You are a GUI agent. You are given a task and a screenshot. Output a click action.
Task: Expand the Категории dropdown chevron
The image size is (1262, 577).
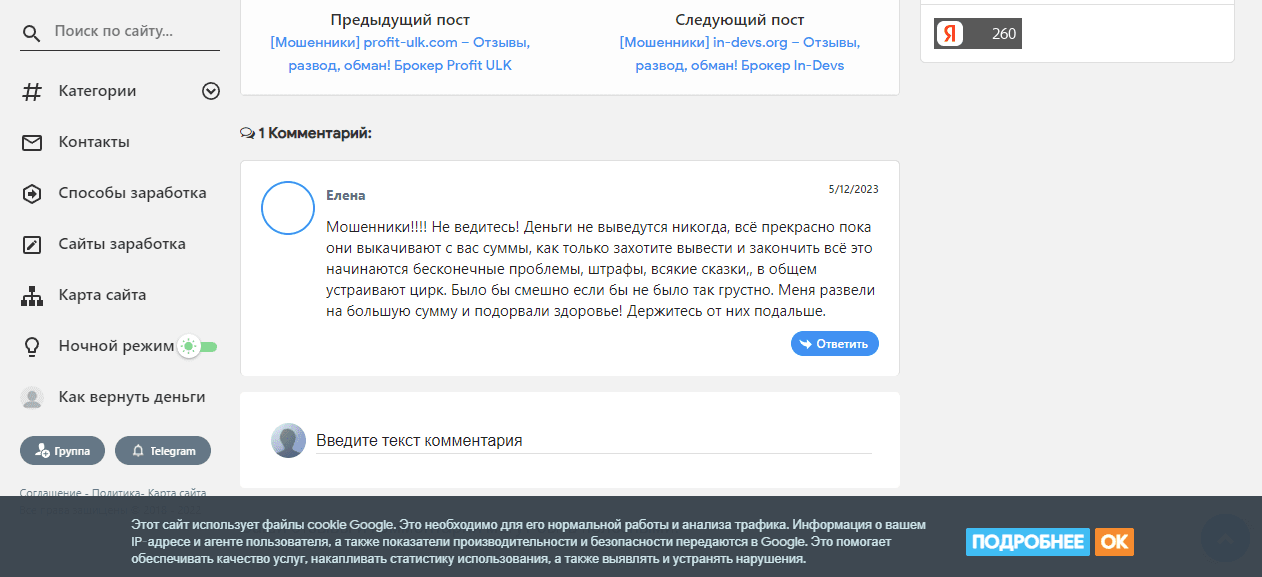(211, 91)
